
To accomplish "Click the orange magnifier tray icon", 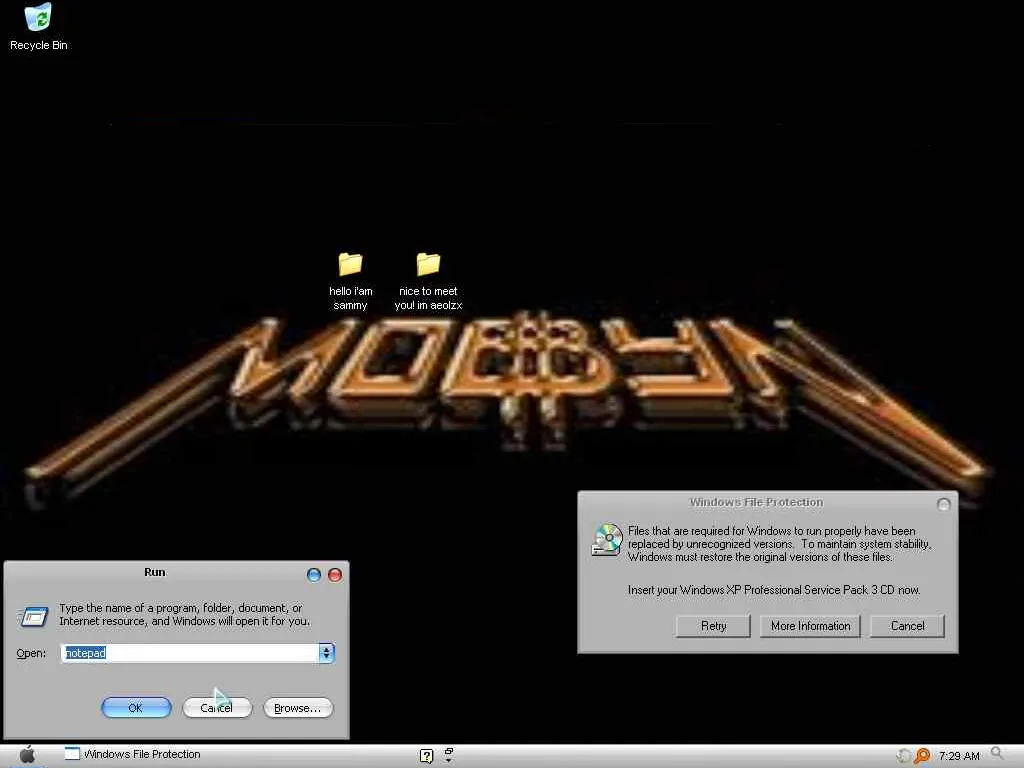I will pos(922,756).
